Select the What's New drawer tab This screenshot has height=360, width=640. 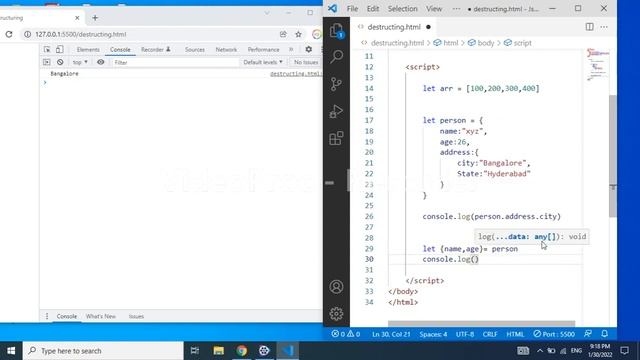point(101,316)
